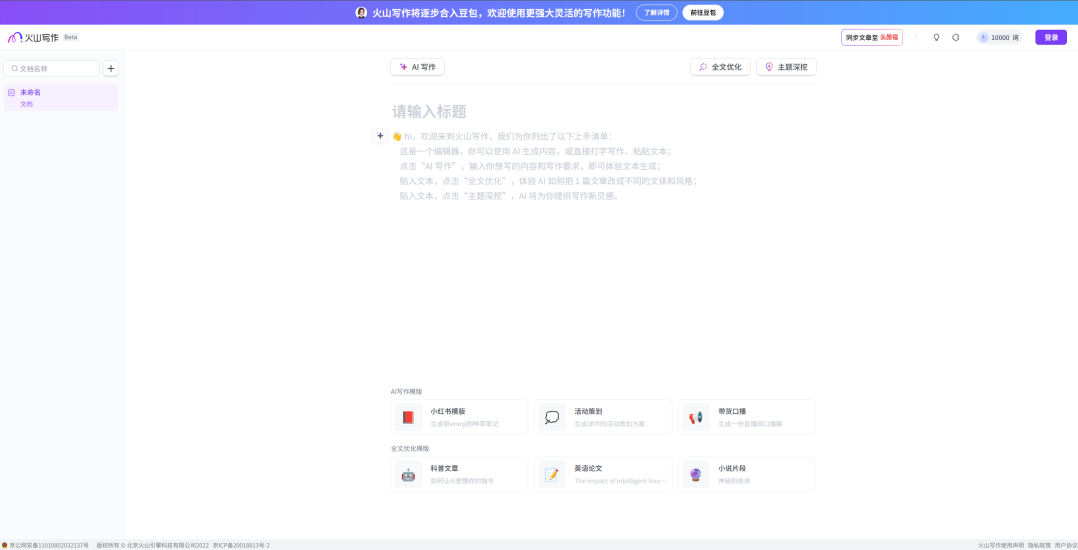This screenshot has height=550, width=1078.
Task: Click the megaphone icon for 带货口播
Action: (696, 417)
